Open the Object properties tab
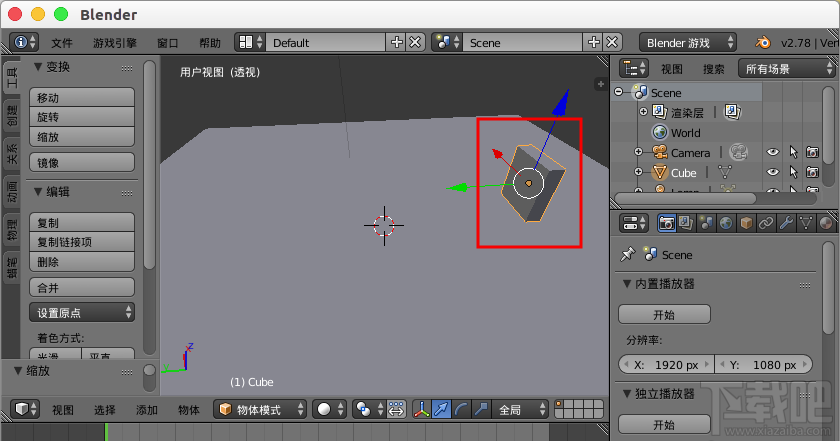Viewport: 840px width, 441px height. tap(746, 223)
